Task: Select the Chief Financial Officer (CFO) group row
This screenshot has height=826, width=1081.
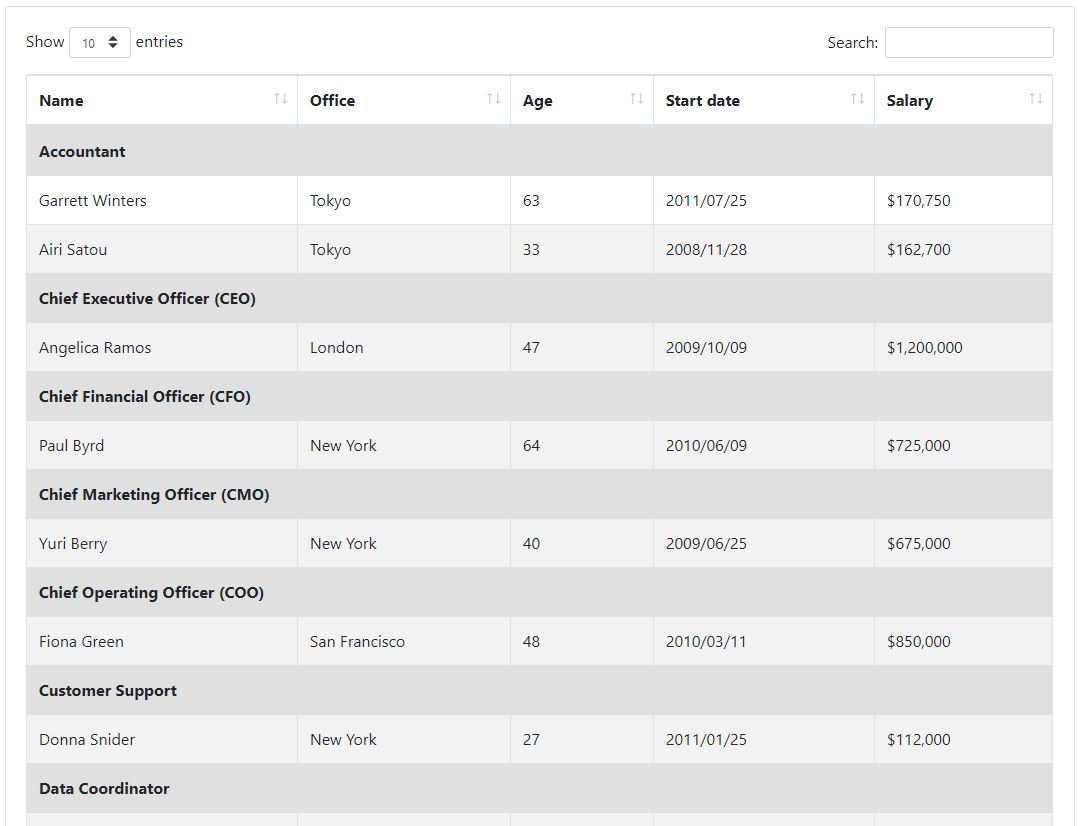Action: click(x=539, y=396)
